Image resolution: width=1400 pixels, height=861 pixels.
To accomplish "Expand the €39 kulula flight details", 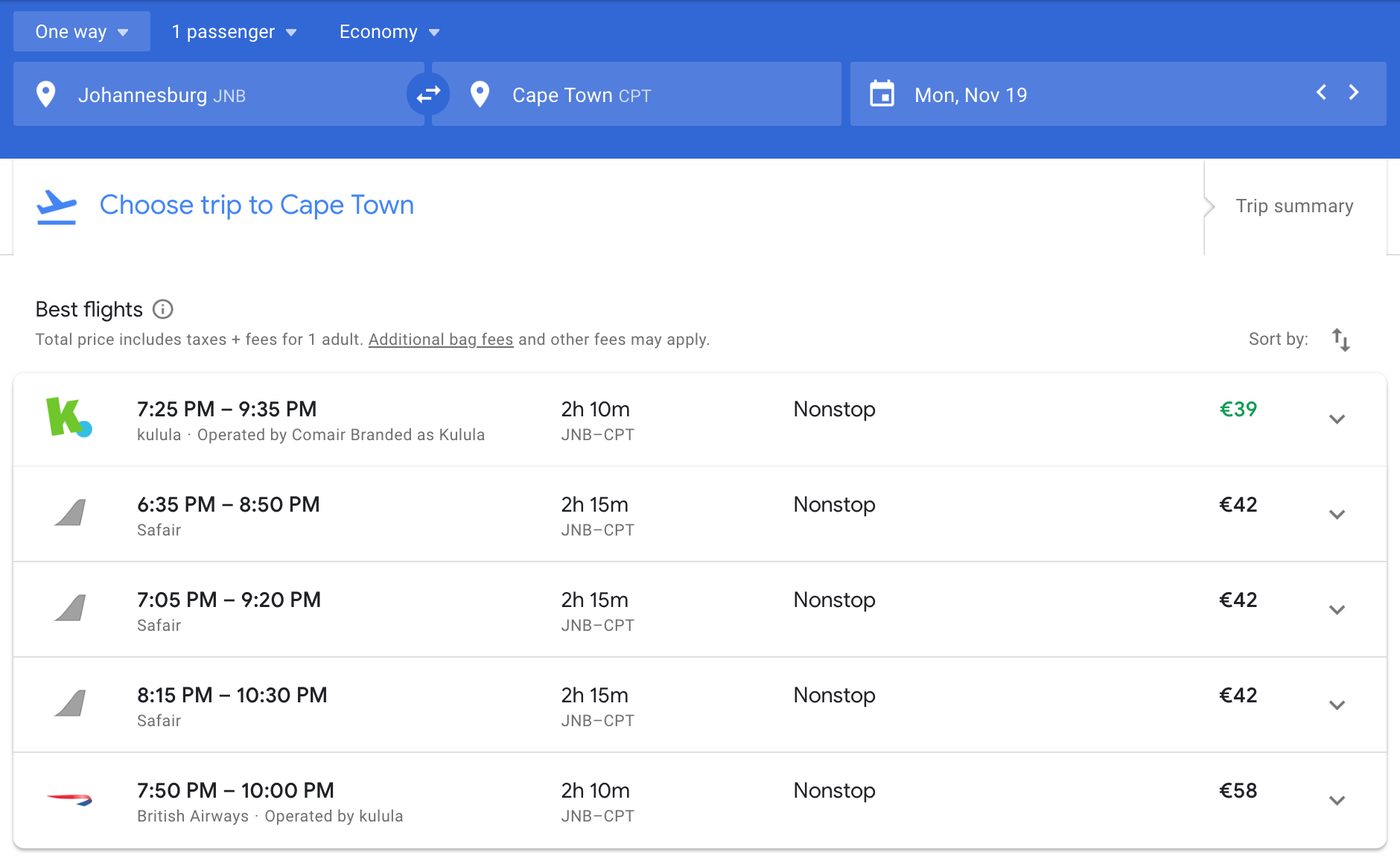I will click(x=1337, y=419).
